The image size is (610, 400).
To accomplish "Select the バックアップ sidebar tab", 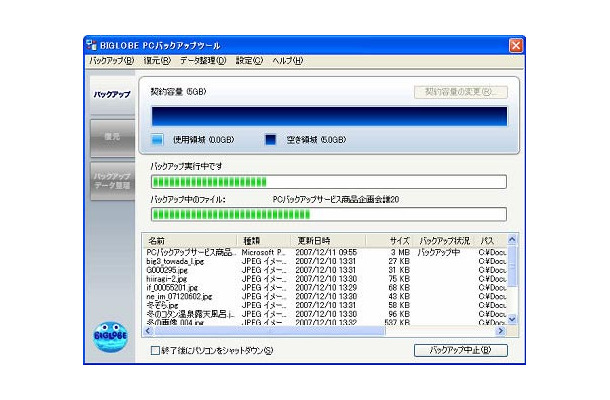I will (112, 95).
